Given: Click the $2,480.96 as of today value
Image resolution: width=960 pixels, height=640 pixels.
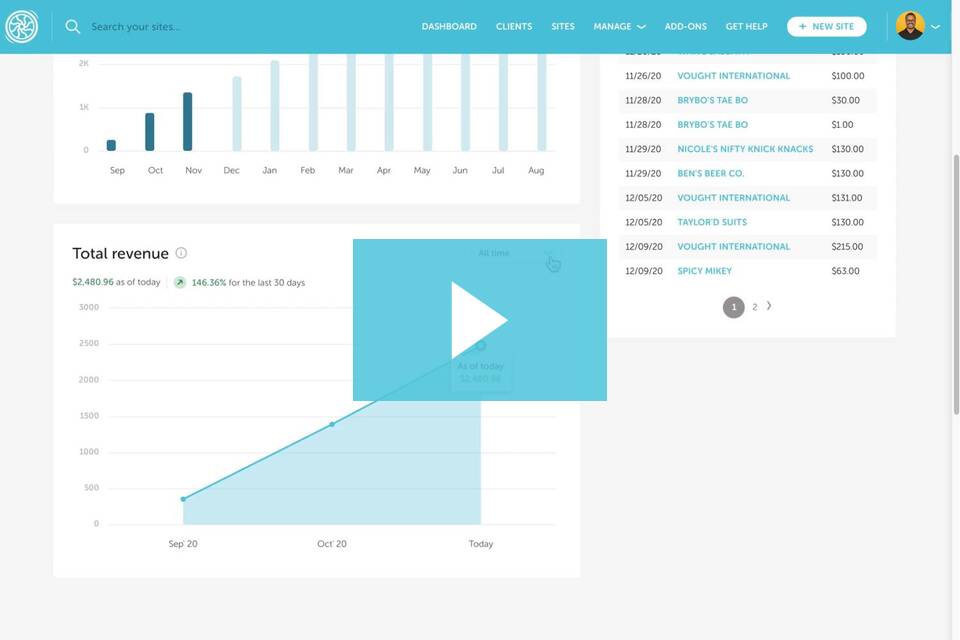Looking at the screenshot, I should pos(116,282).
